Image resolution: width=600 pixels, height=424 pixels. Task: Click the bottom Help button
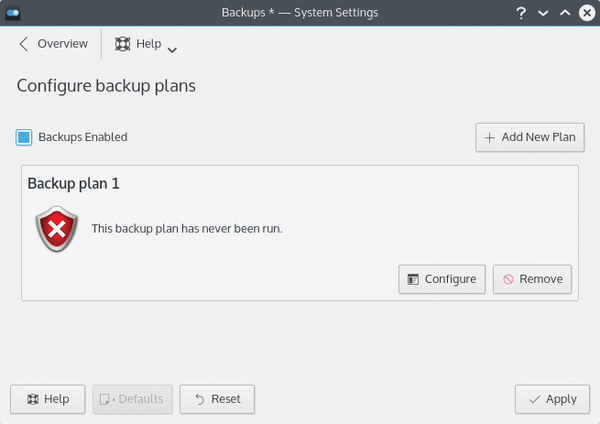click(x=48, y=400)
